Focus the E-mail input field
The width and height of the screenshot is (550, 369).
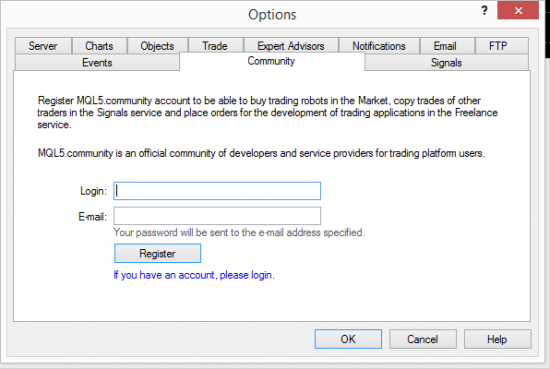coord(217,216)
